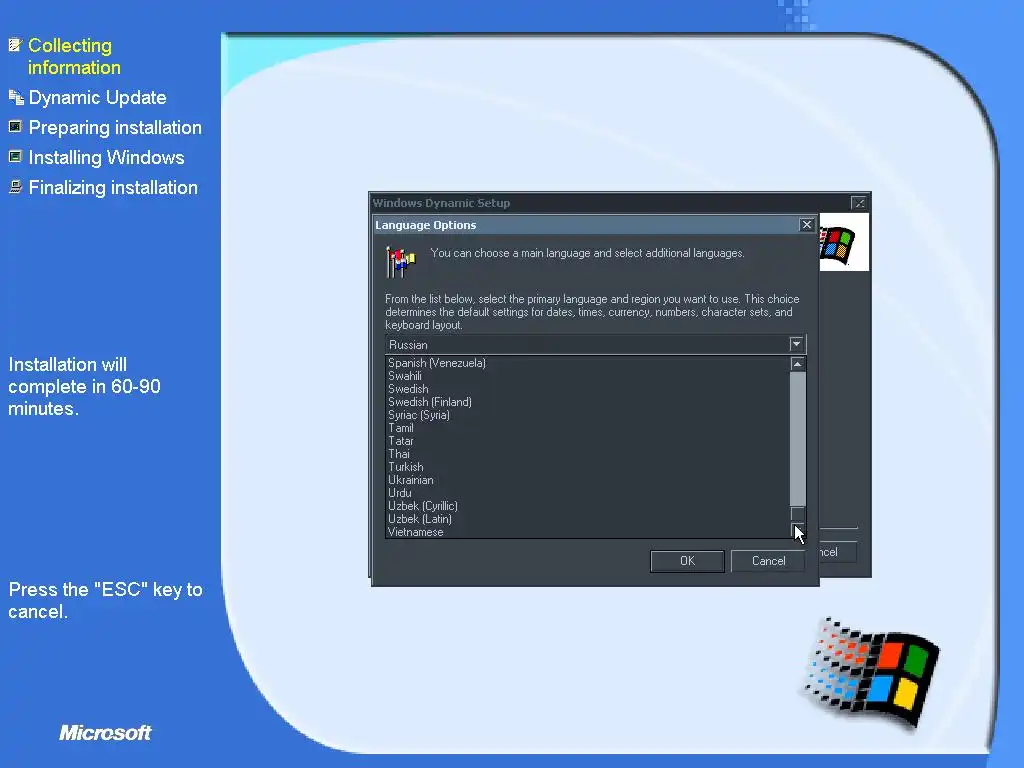Click the Collecting information step label
The width and height of the screenshot is (1024, 768).
(x=74, y=56)
